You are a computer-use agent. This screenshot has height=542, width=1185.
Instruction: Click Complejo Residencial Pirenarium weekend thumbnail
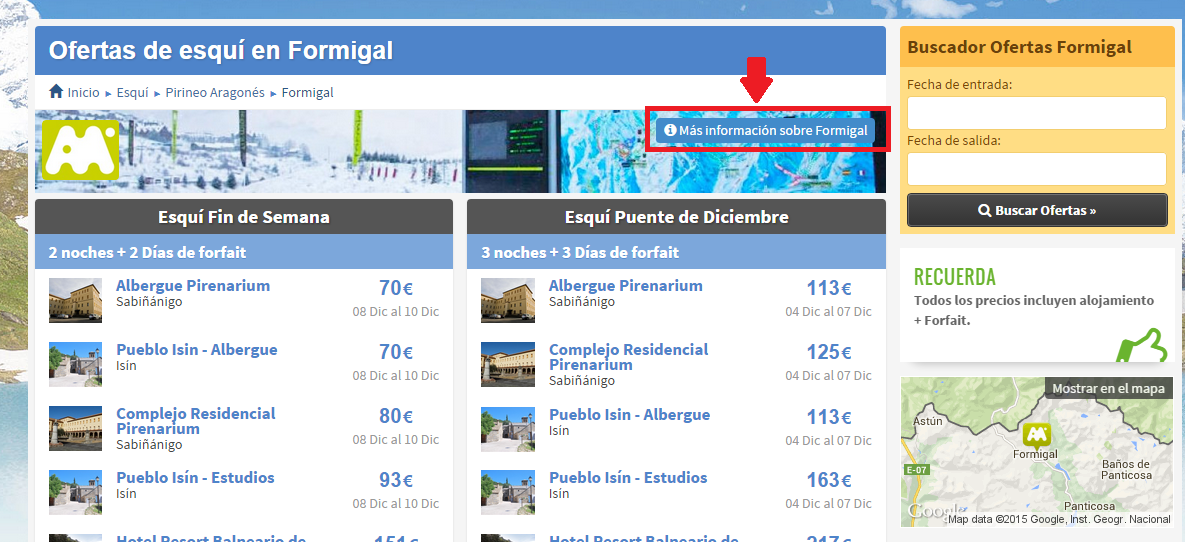pos(76,429)
